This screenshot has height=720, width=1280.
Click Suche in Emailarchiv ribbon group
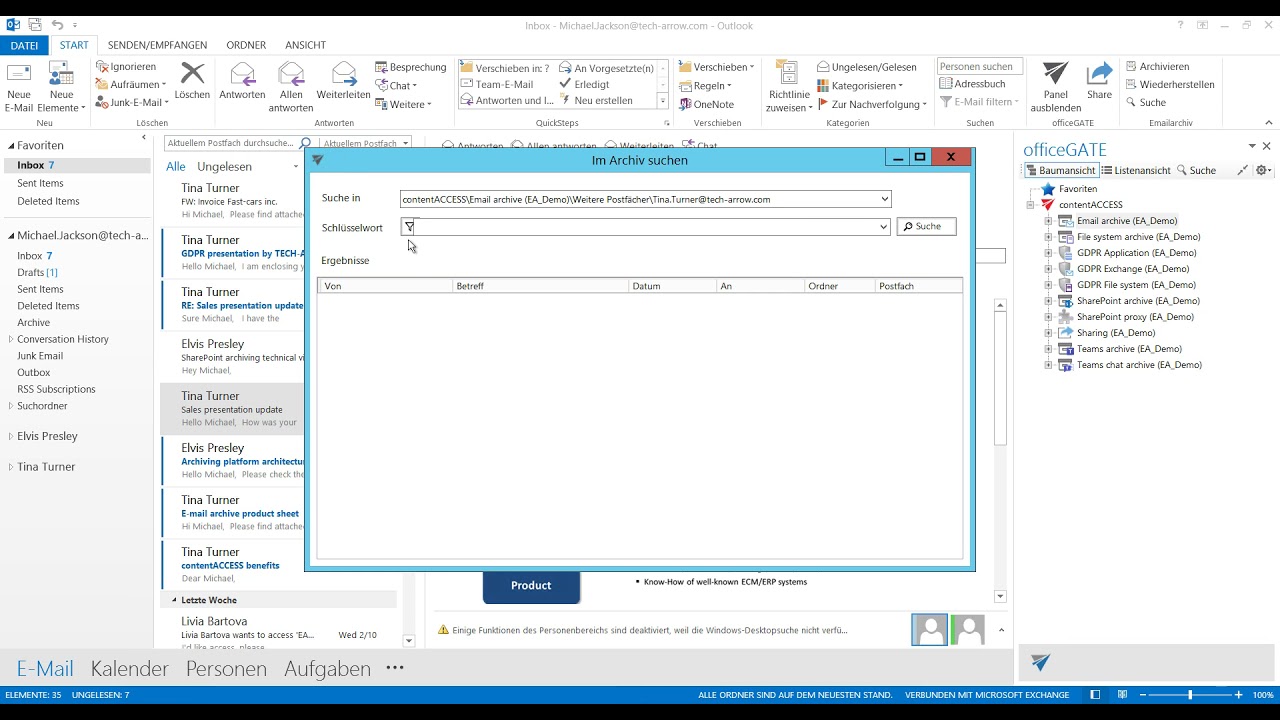point(1145,103)
